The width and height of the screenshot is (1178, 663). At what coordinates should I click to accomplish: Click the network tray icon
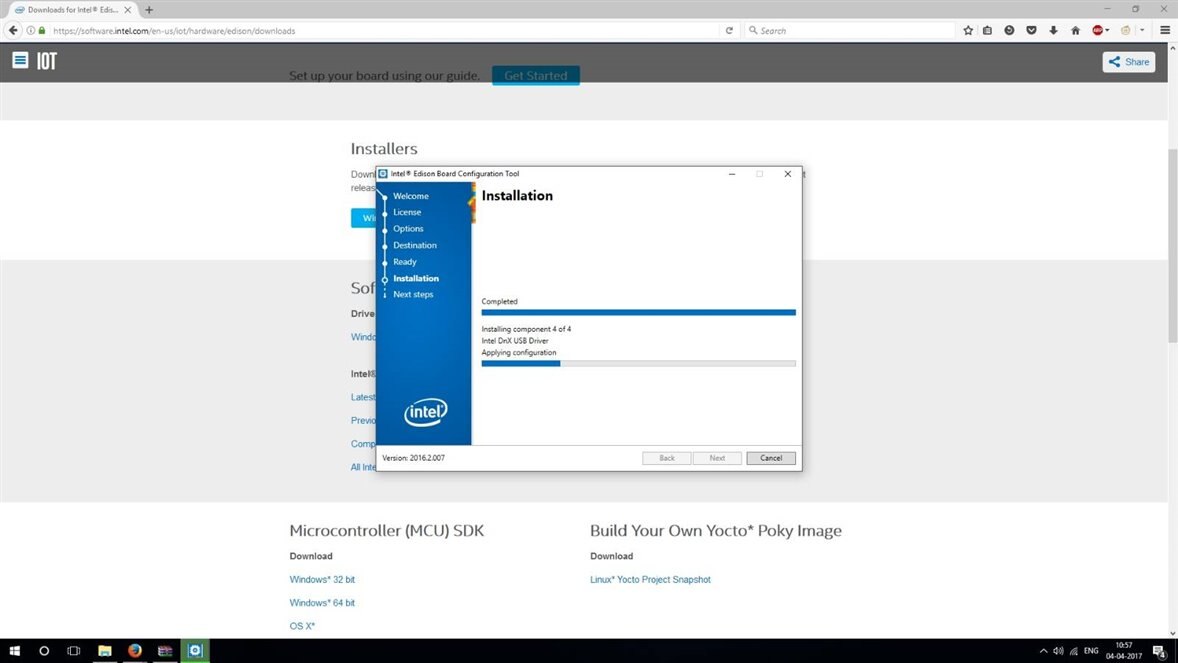[x=1074, y=651]
